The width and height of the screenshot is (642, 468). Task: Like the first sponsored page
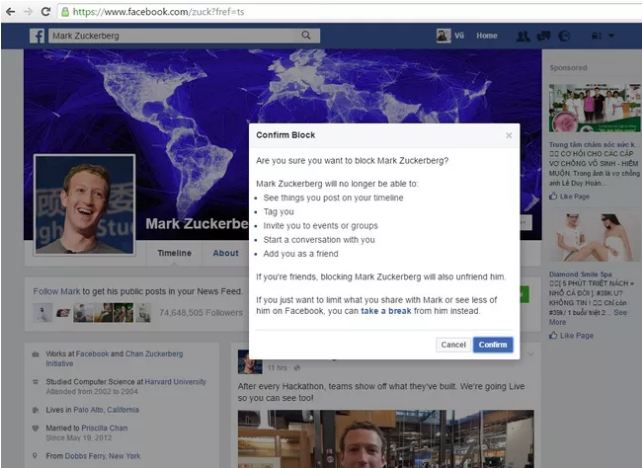(570, 197)
